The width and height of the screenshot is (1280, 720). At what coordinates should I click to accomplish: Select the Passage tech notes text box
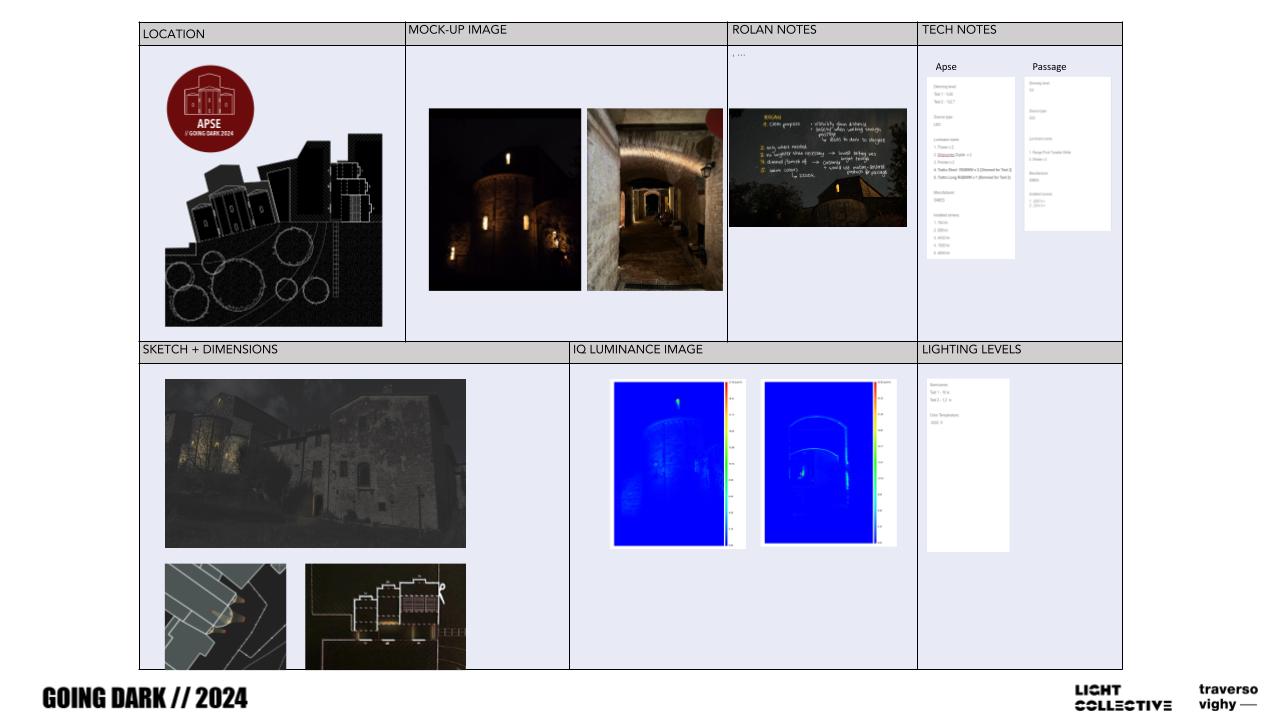(1067, 154)
